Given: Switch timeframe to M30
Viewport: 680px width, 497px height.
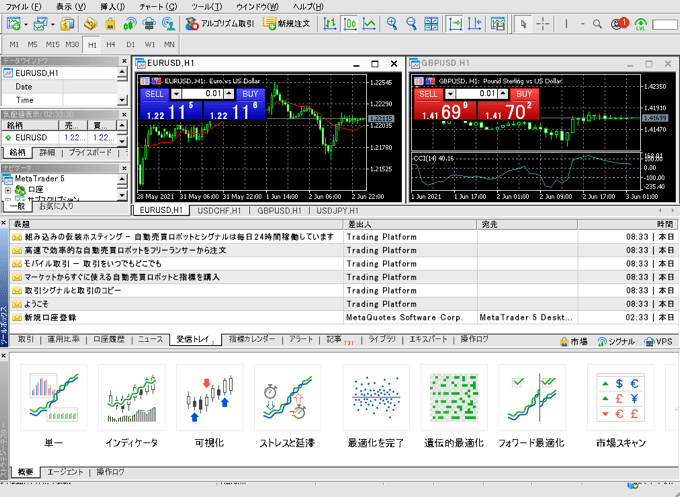Looking at the screenshot, I should 72,45.
